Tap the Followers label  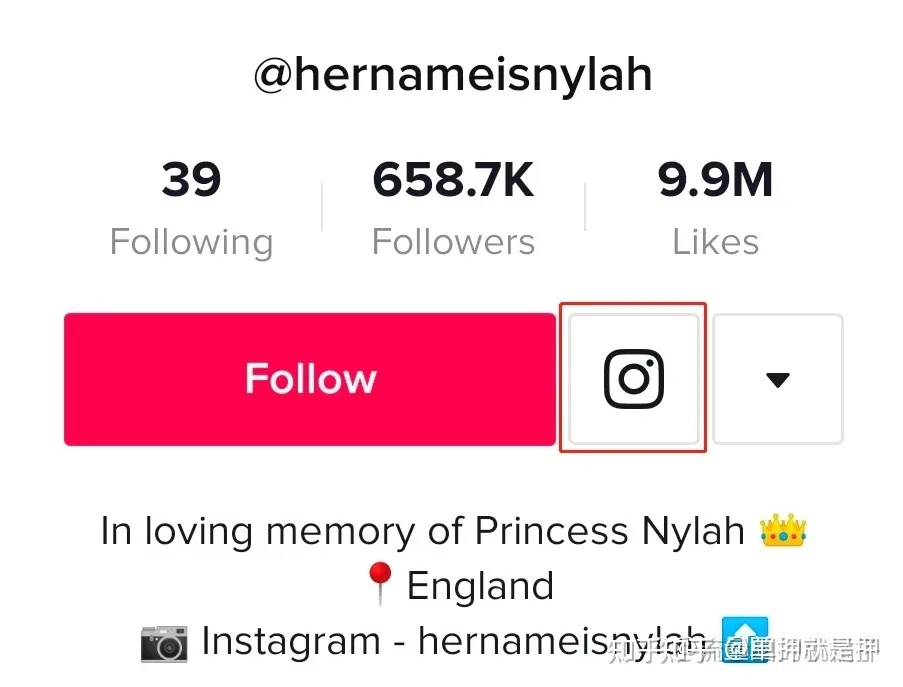[453, 241]
